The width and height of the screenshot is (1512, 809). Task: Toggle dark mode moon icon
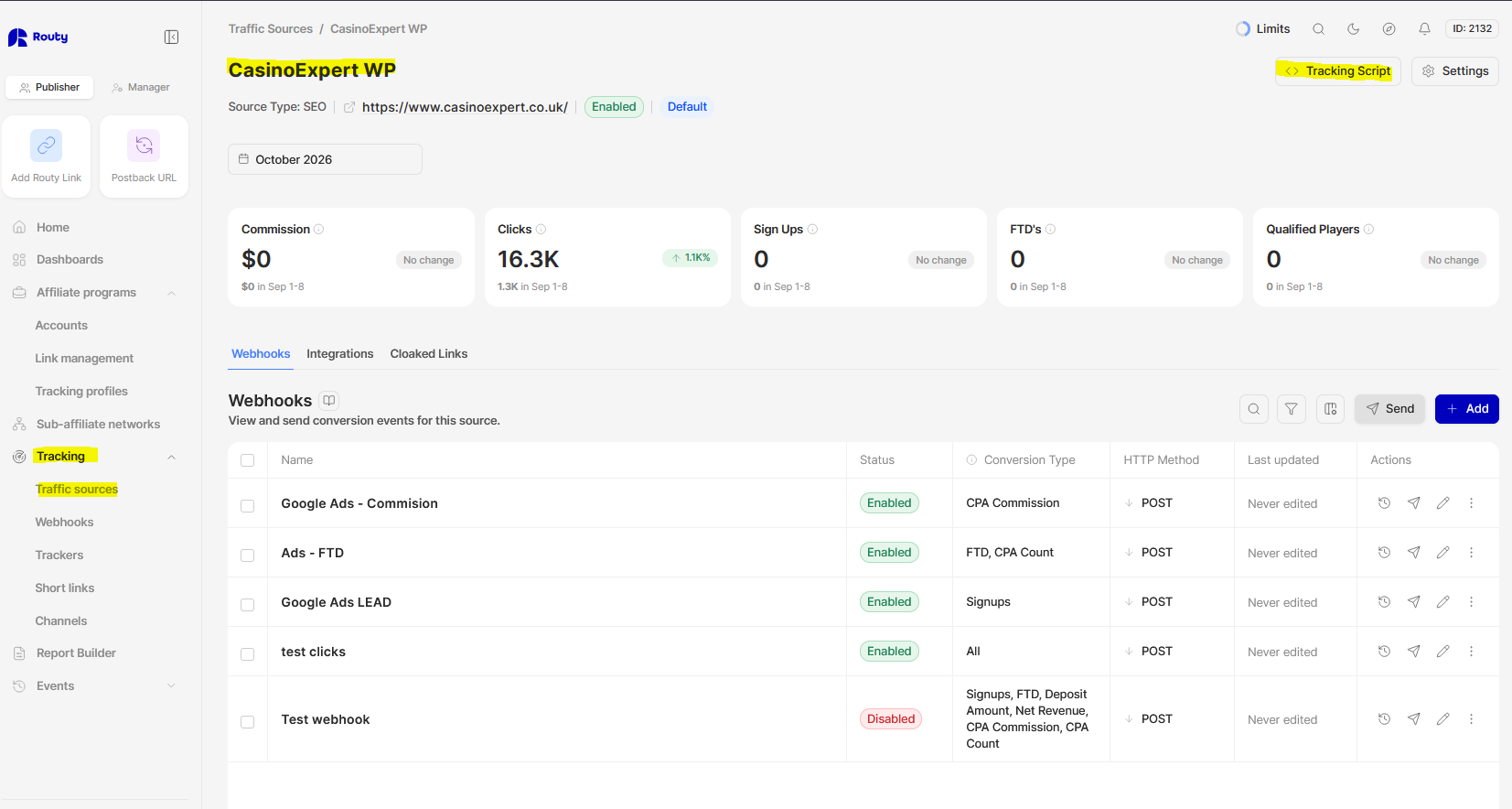(1353, 29)
